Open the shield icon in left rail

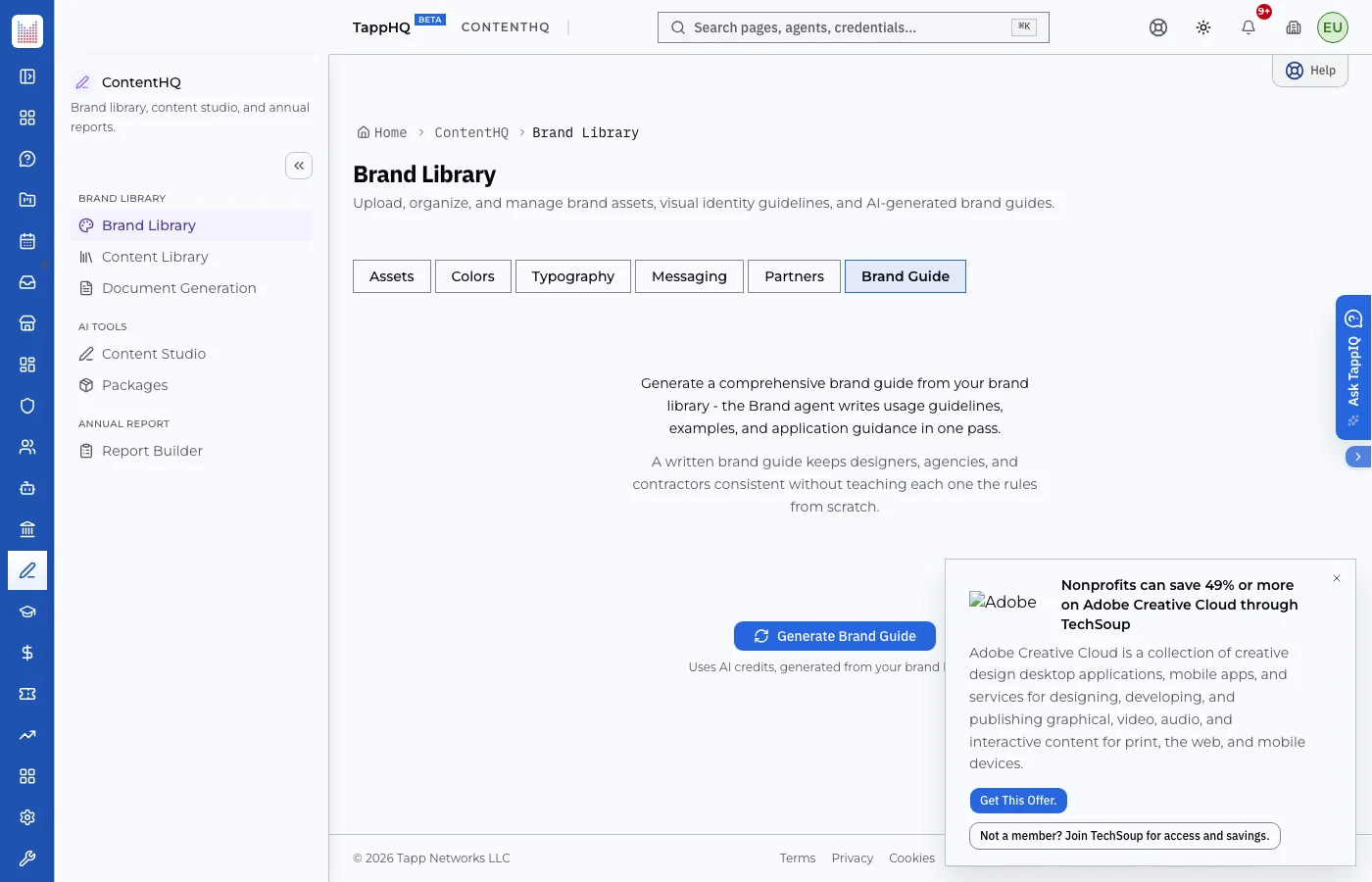[x=27, y=406]
